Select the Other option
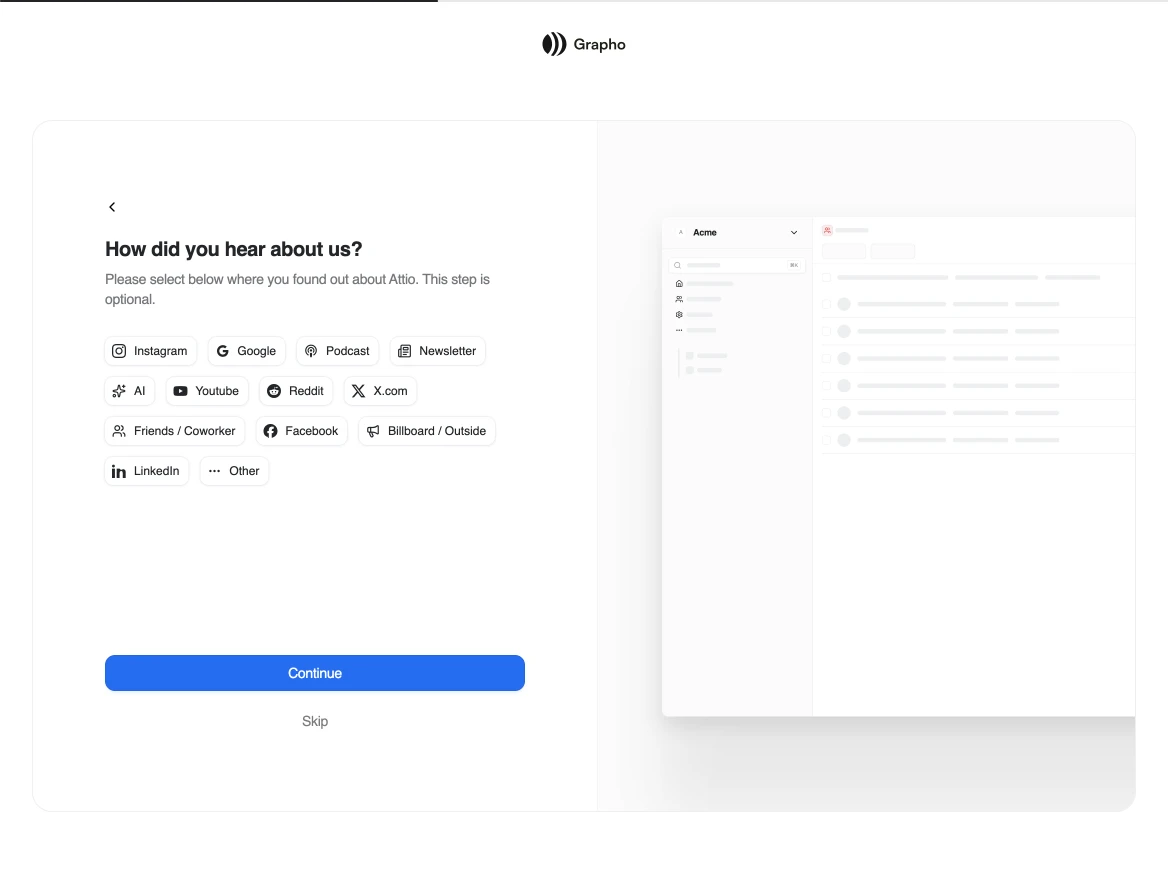 (x=234, y=471)
